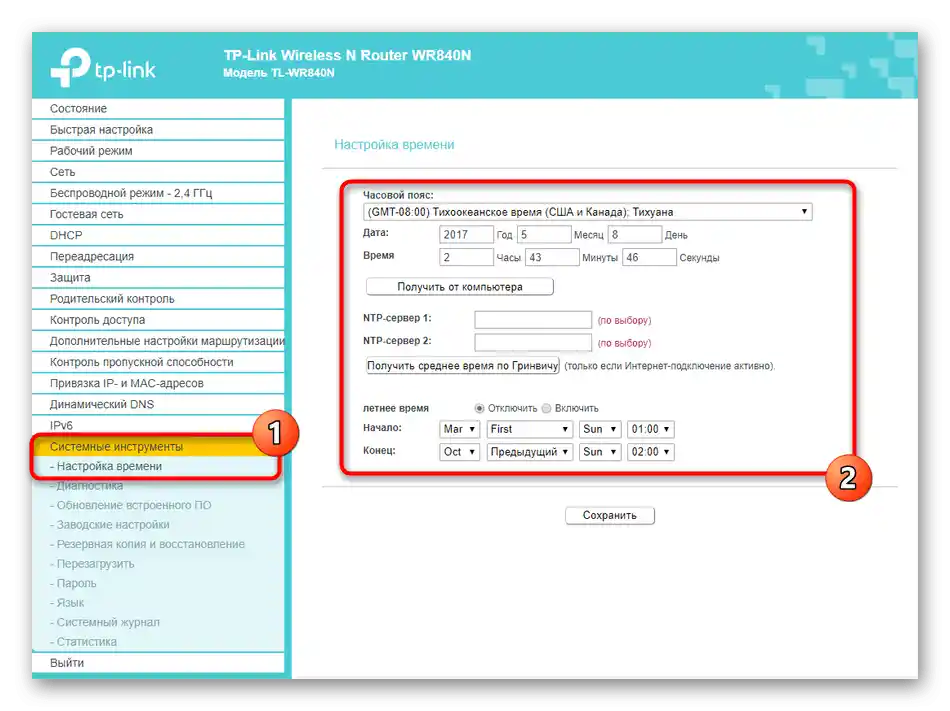Open the Язык submenu
950x711 pixels.
pos(67,603)
